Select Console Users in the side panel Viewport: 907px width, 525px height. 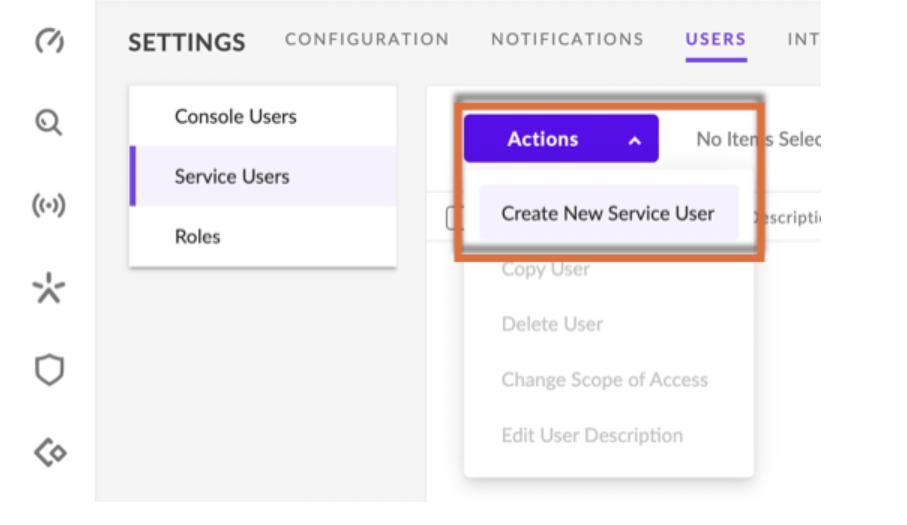235,117
